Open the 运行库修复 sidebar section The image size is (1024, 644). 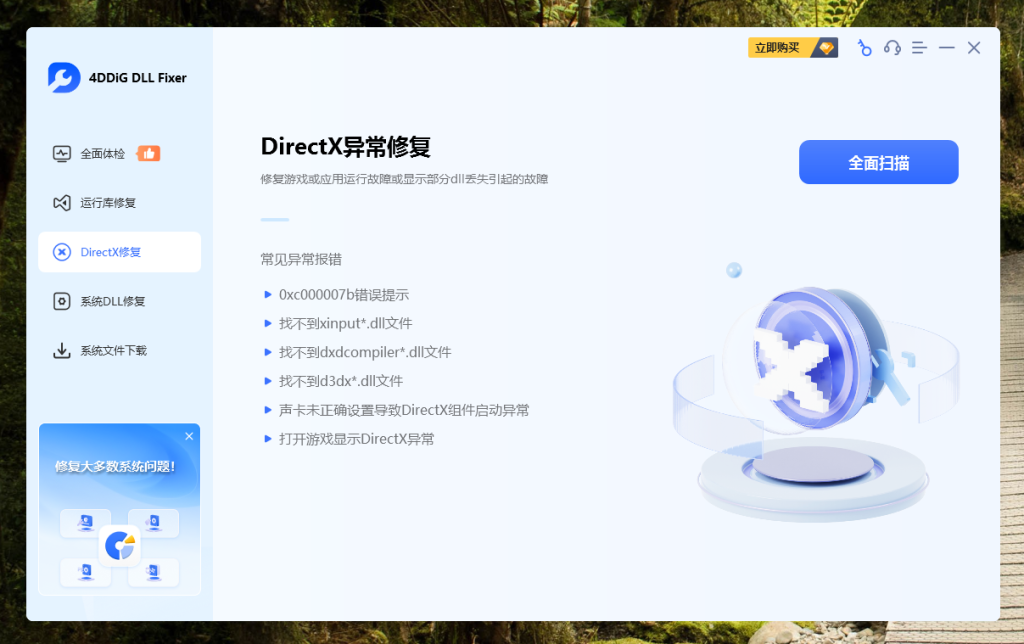tap(120, 202)
